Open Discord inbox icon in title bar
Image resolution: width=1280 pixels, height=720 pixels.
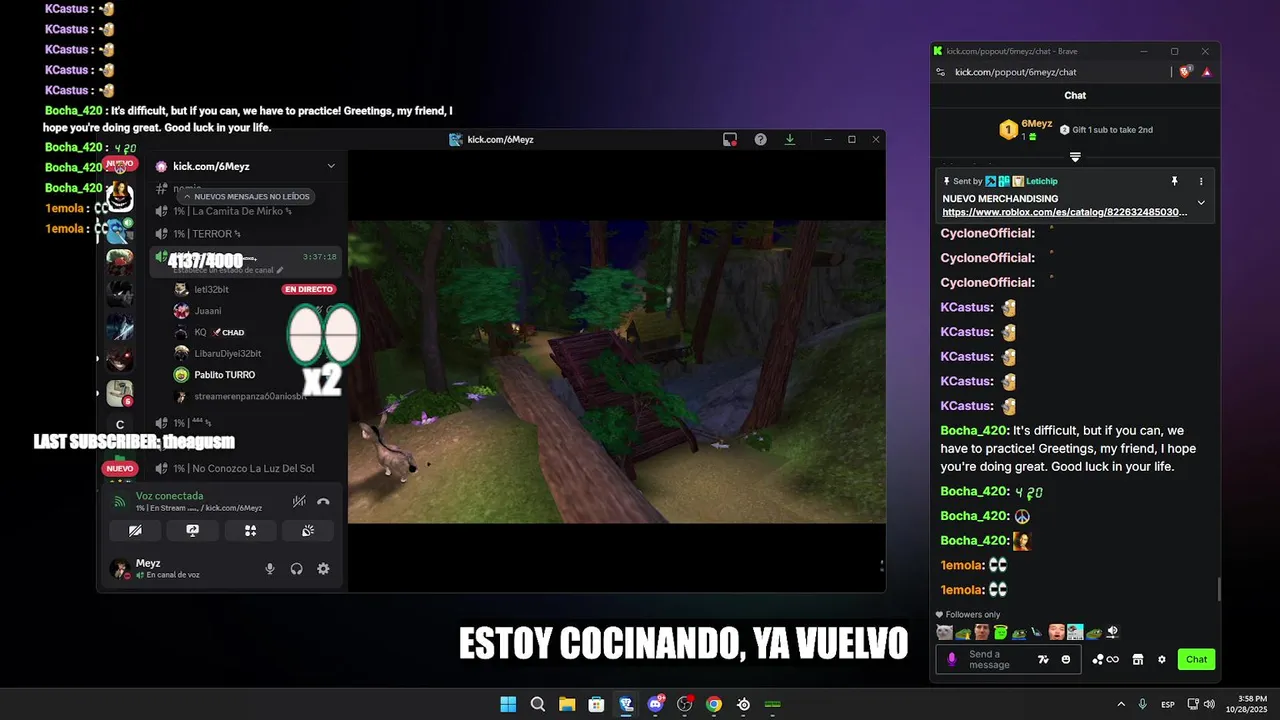pyautogui.click(x=730, y=139)
